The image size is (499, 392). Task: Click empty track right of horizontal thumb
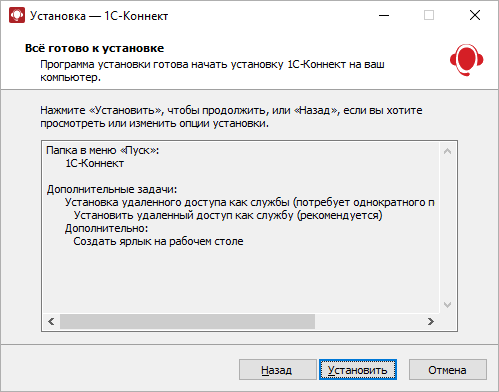pyautogui.click(x=369, y=321)
